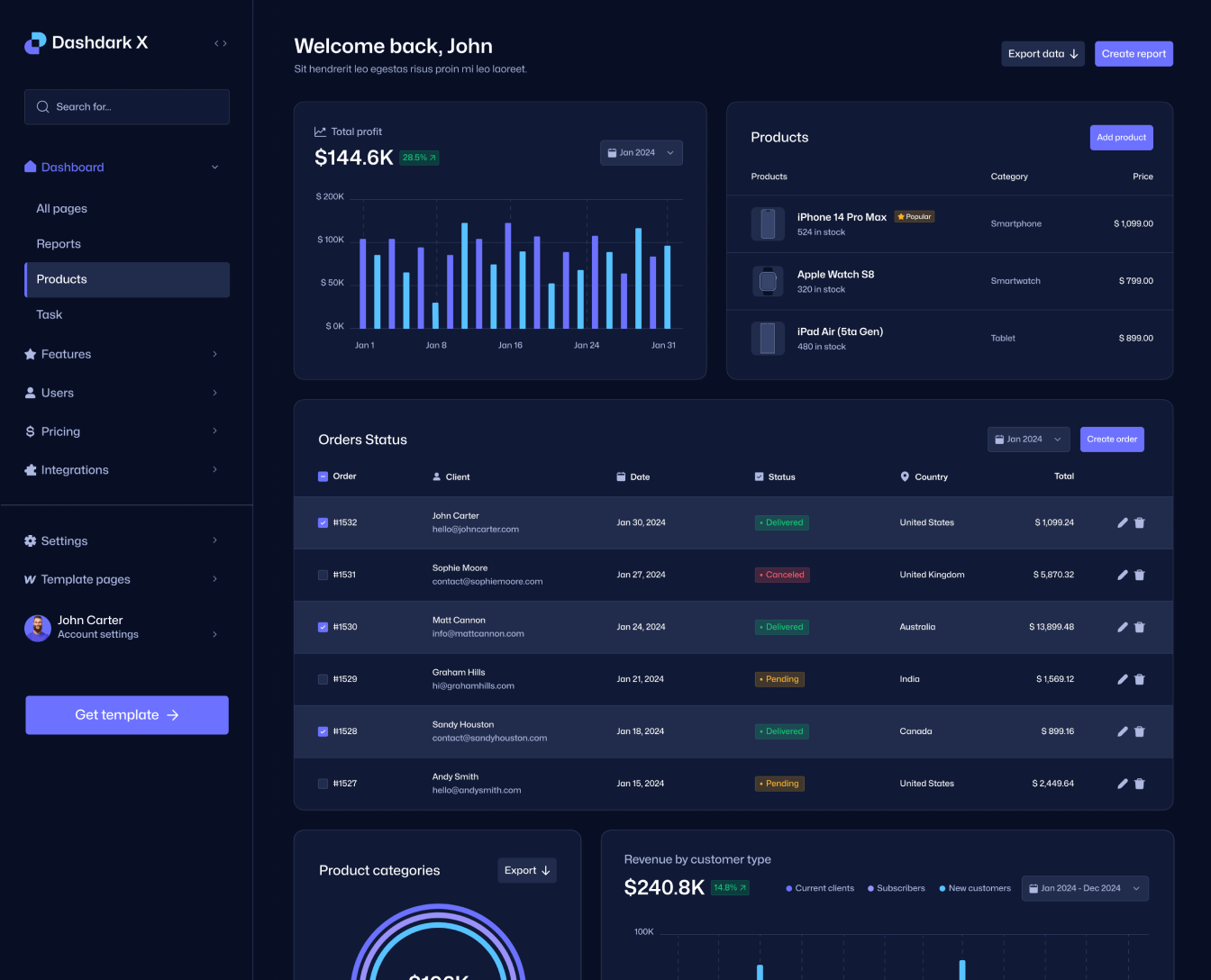The height and width of the screenshot is (980, 1211).
Task: Click John Carter's profile avatar
Action: 37,628
